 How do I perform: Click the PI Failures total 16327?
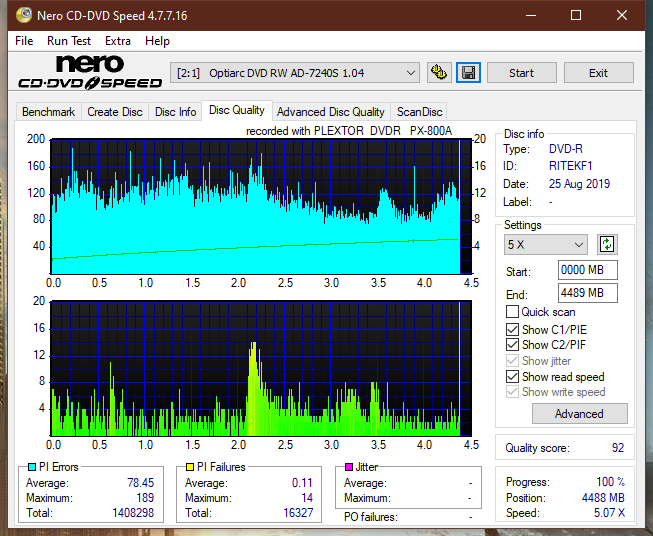(x=298, y=513)
